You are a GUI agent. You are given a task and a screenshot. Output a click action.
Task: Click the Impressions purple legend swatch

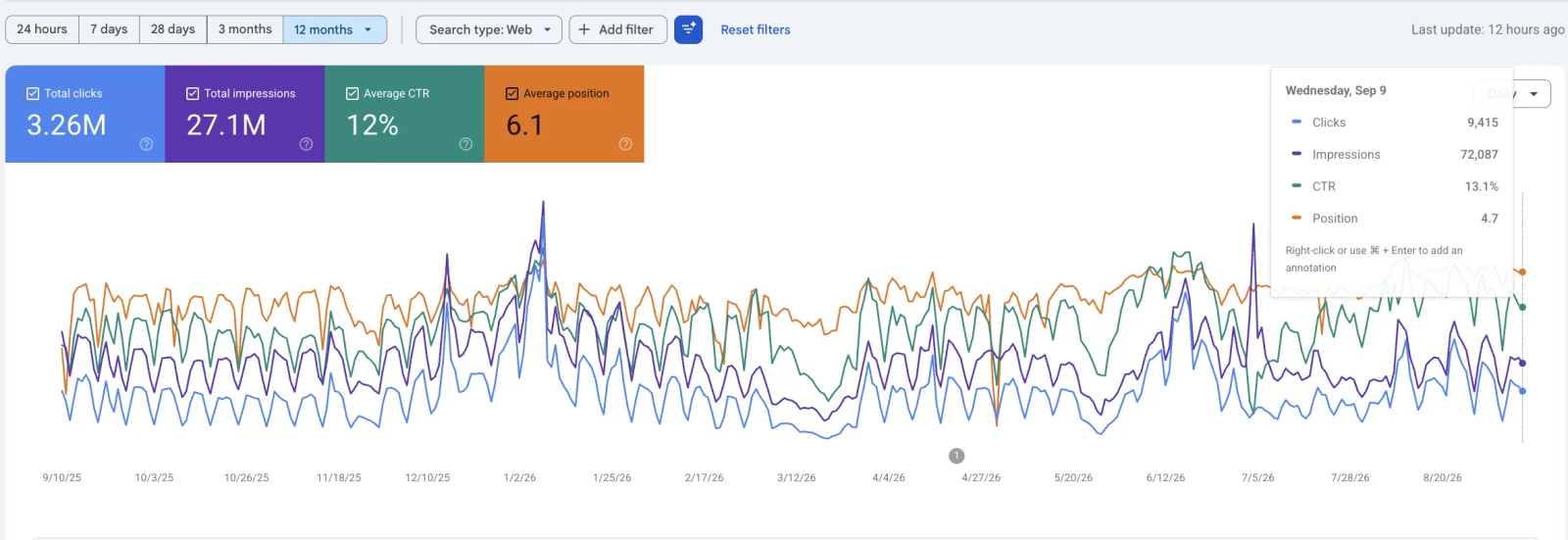tap(1297, 154)
